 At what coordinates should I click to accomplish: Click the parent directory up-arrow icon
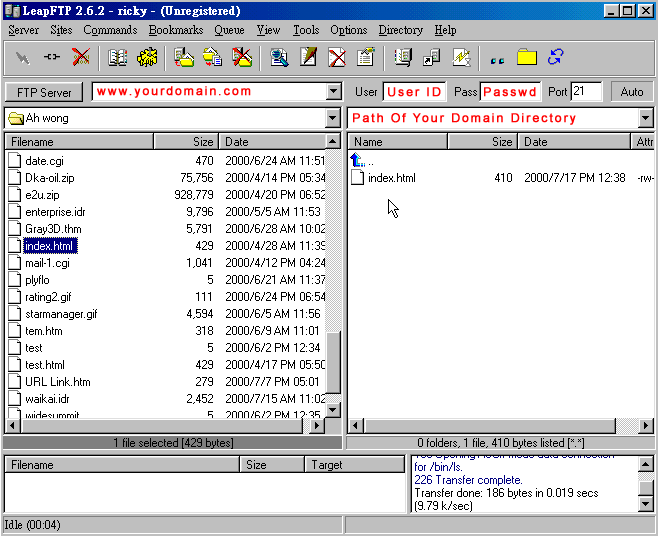357,160
